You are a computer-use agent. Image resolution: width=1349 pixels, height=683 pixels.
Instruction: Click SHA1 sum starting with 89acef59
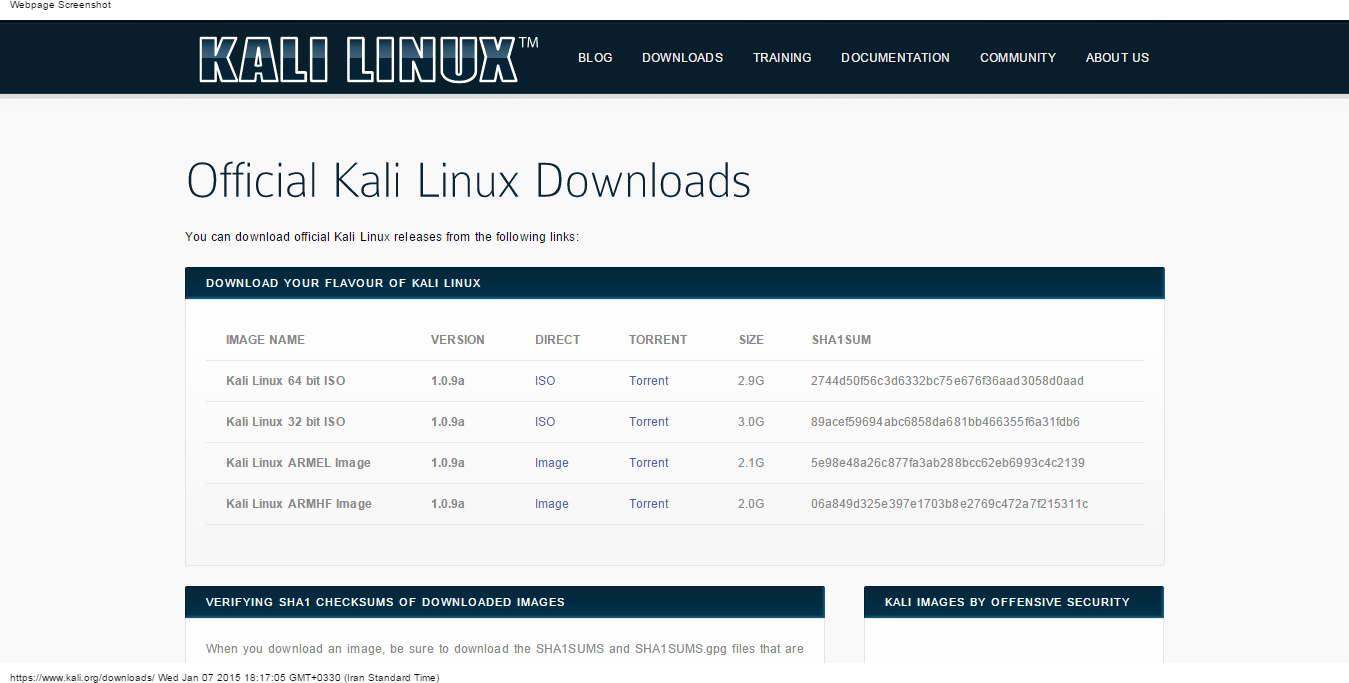pos(945,422)
